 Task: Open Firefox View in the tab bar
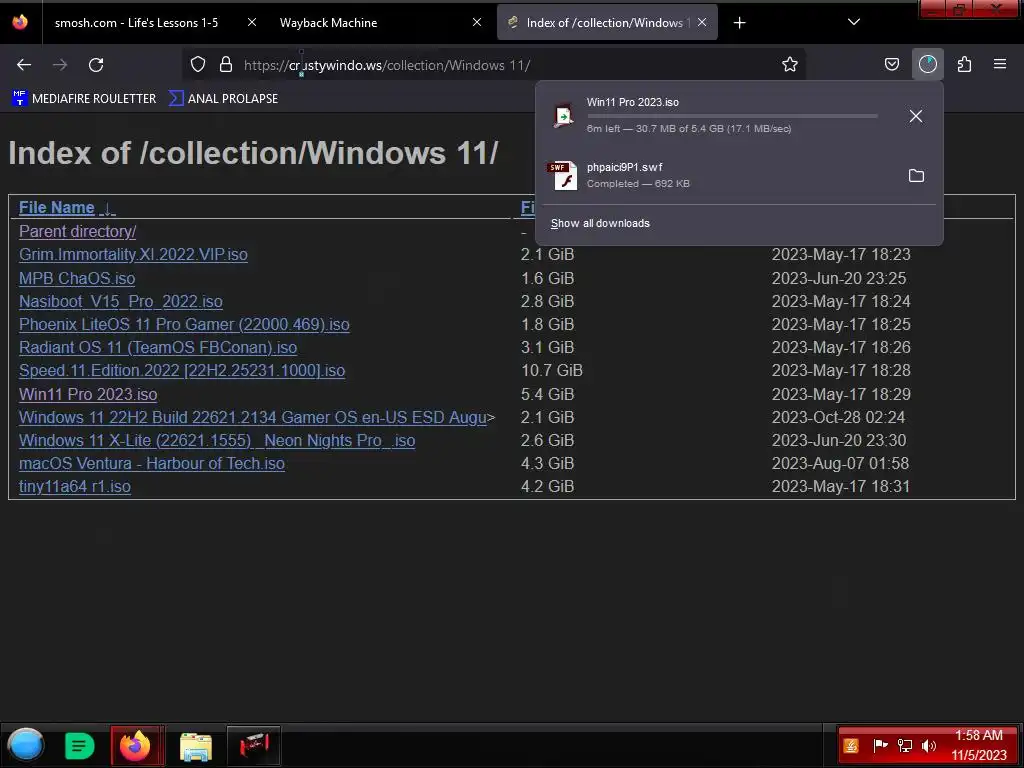tap(20, 22)
